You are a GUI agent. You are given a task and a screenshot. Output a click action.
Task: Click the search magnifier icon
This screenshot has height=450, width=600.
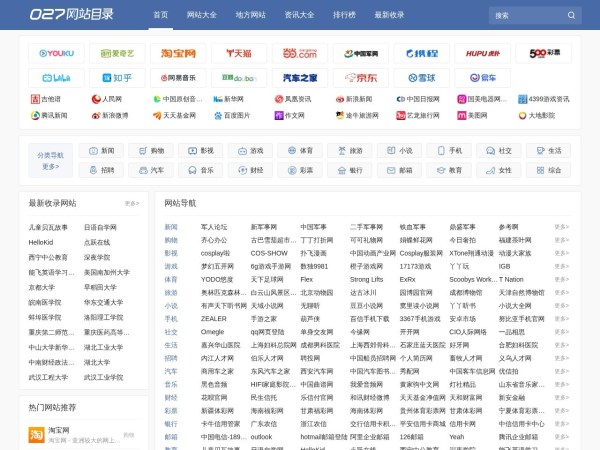click(571, 15)
